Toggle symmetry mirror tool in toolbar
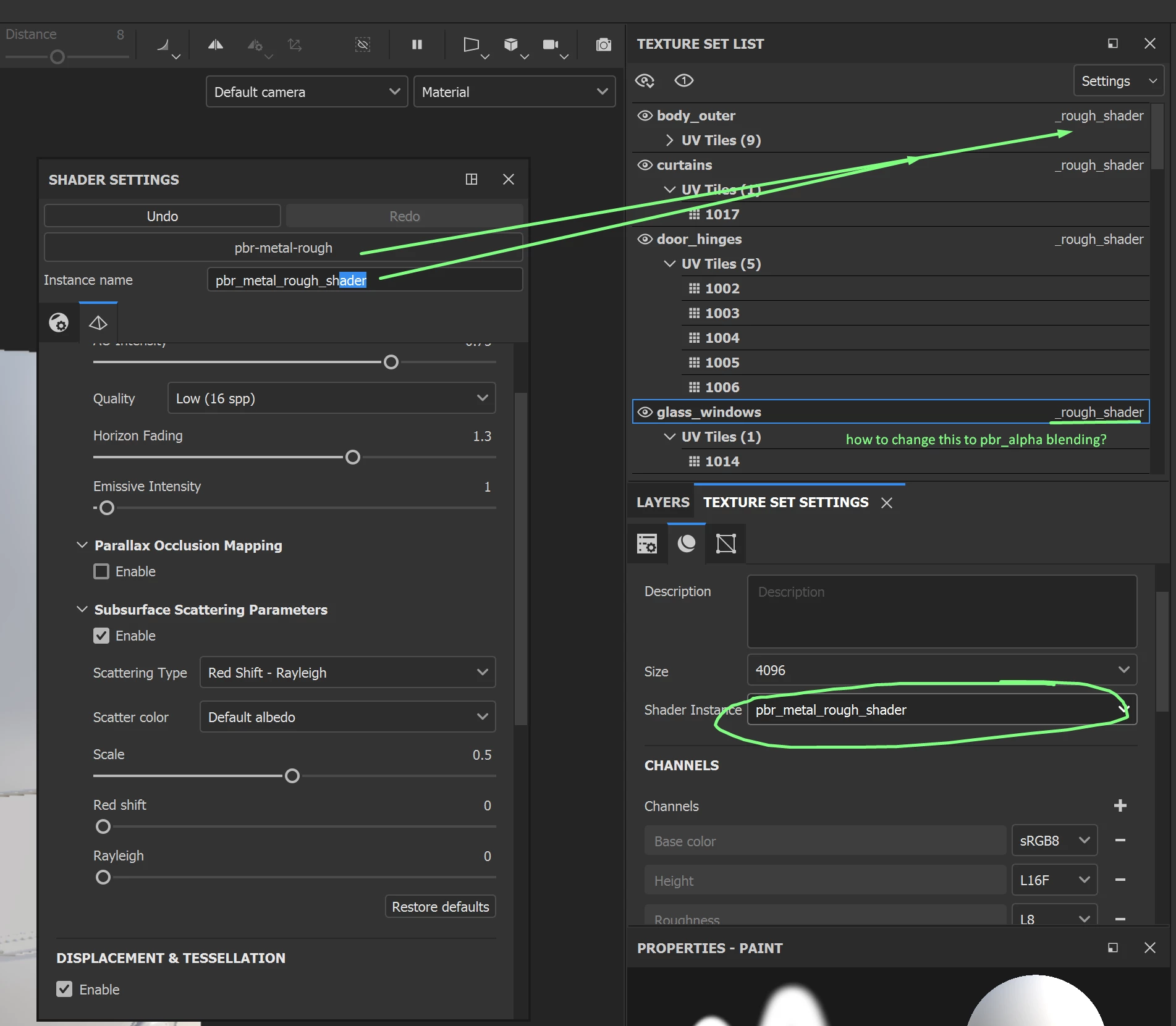This screenshot has height=1026, width=1176. [215, 44]
